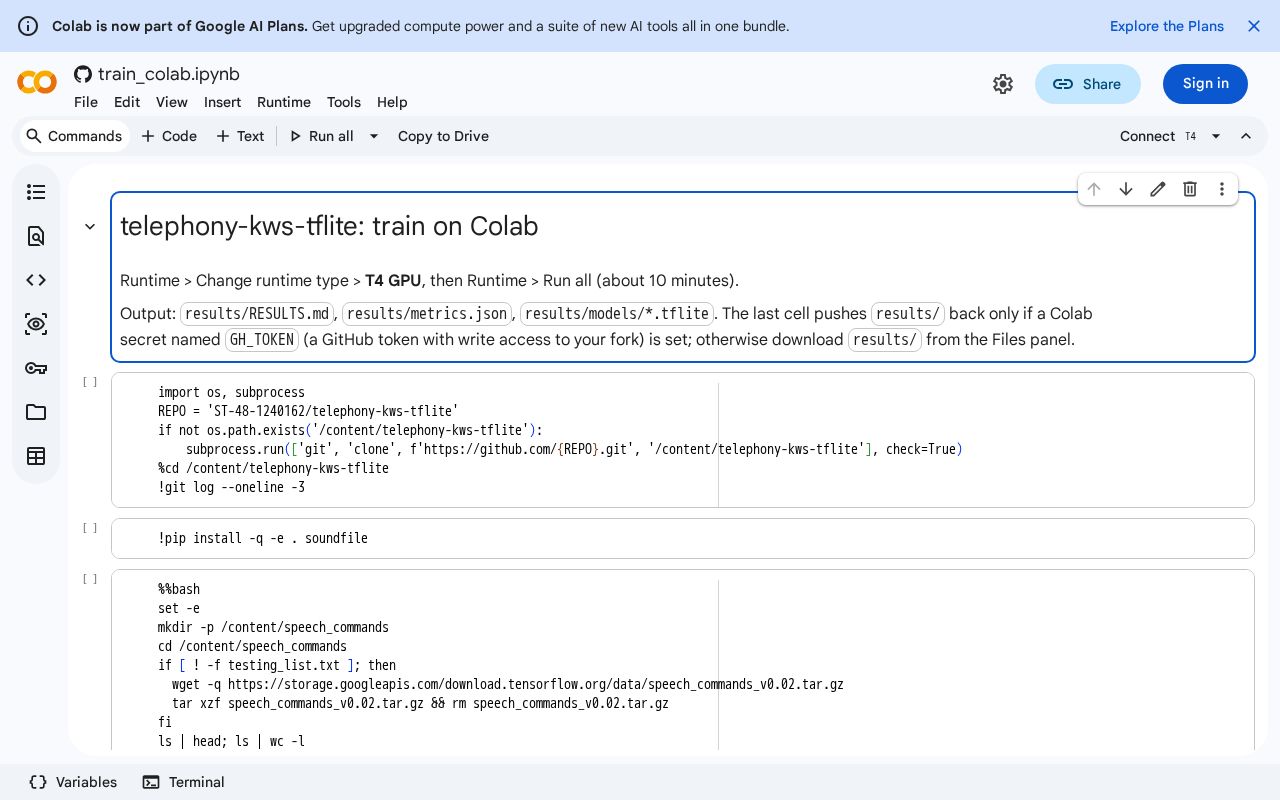Open the Connect options dropdown arrow
The image size is (1280, 800).
tap(1216, 136)
